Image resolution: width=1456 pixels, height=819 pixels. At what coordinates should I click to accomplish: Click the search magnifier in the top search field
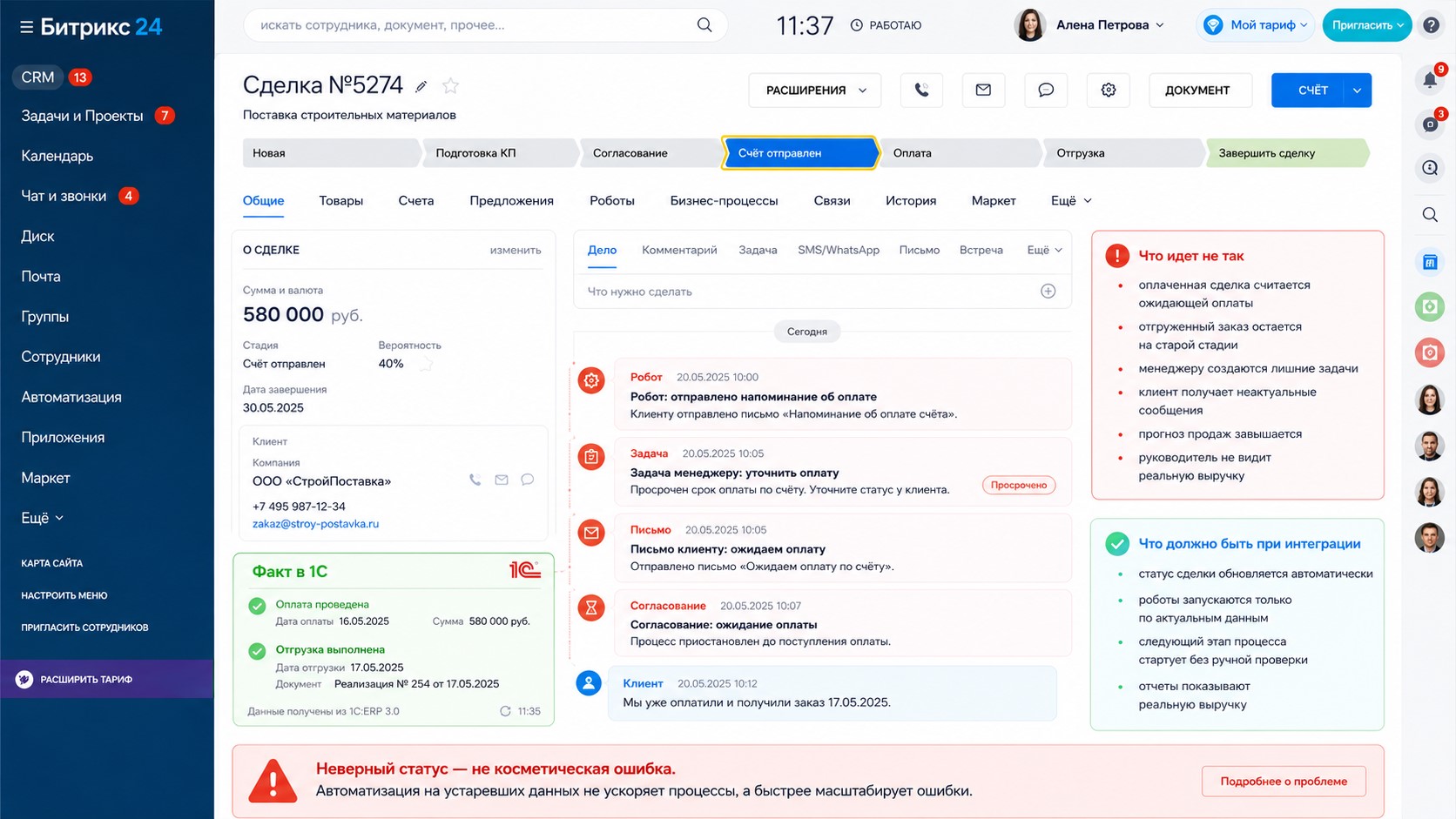704,25
